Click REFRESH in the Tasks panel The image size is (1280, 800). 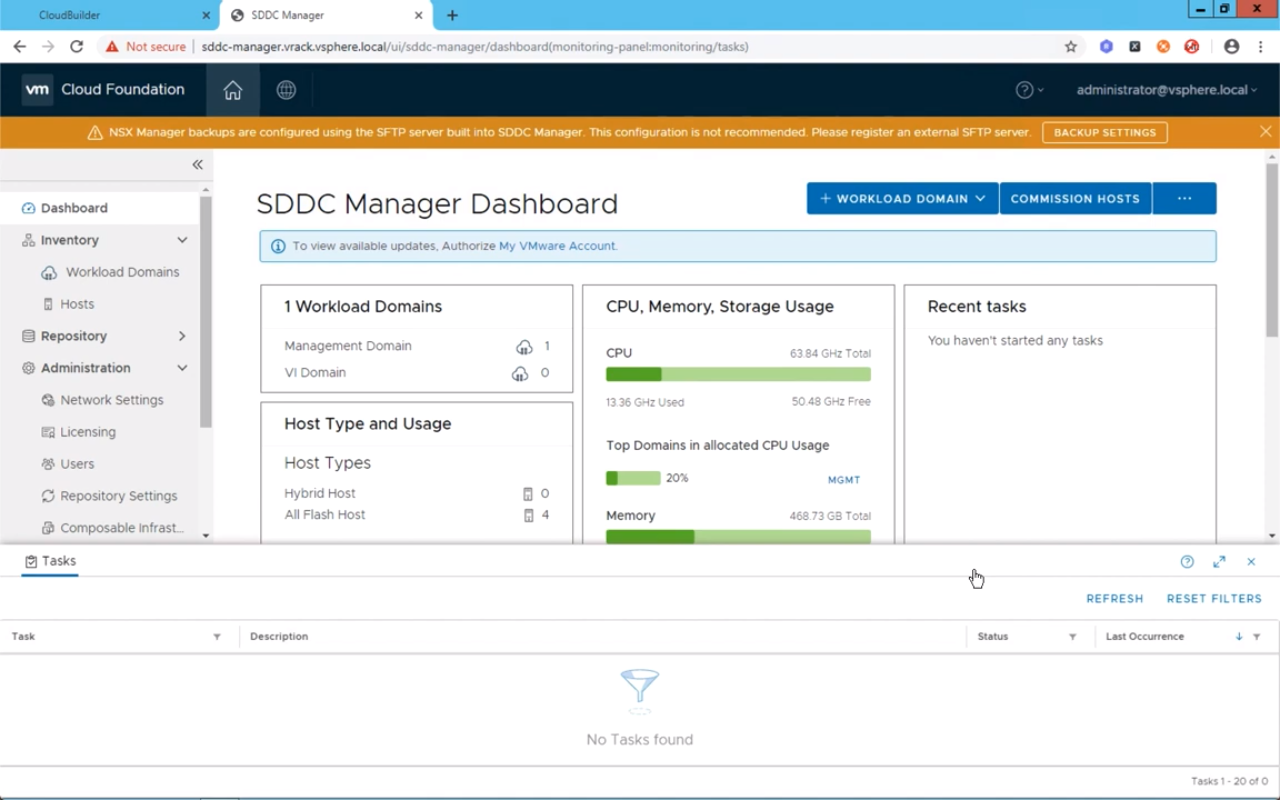click(1114, 599)
